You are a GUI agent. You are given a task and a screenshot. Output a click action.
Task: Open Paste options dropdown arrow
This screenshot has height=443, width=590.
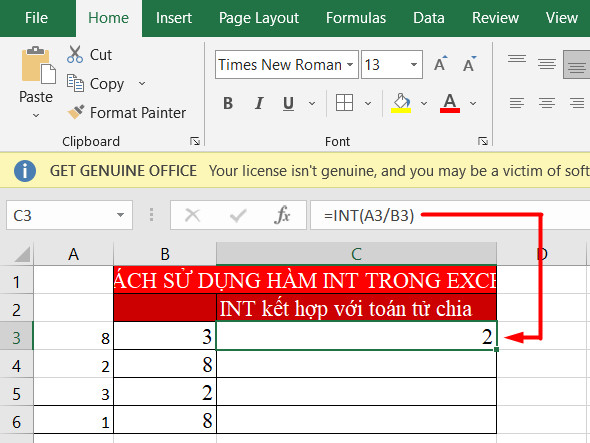click(x=36, y=115)
